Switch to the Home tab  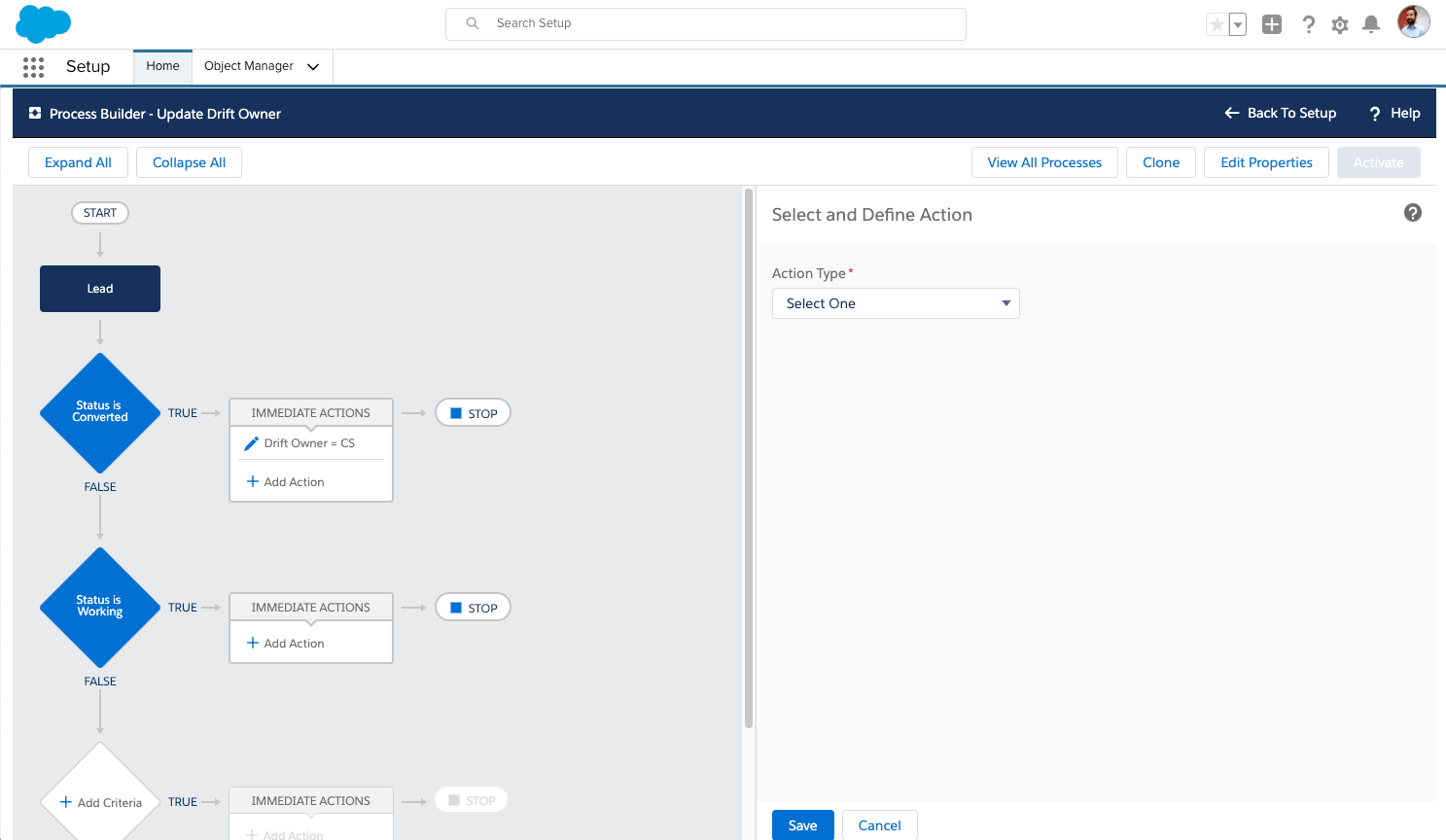[x=162, y=66]
